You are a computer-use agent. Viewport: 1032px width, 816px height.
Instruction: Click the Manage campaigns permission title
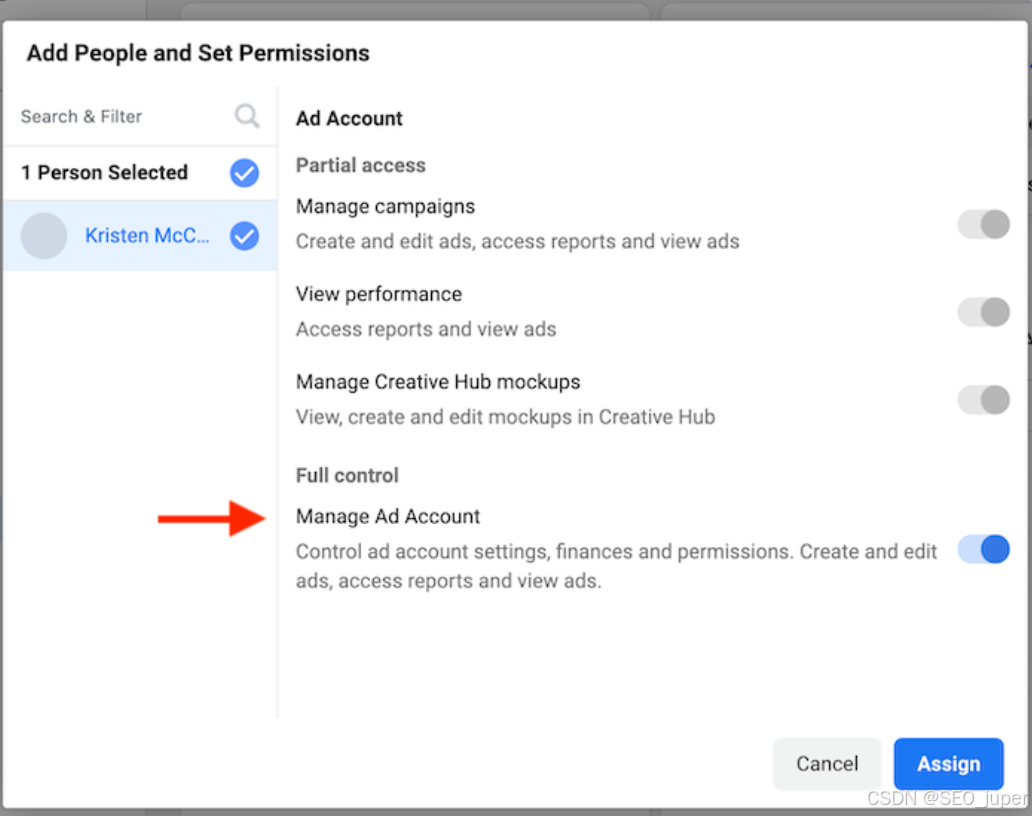point(385,207)
